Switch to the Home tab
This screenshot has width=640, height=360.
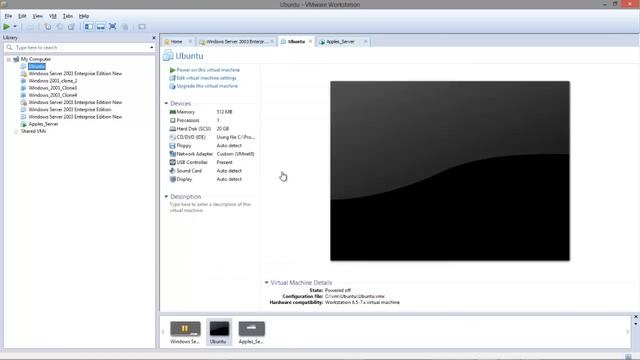tap(176, 42)
